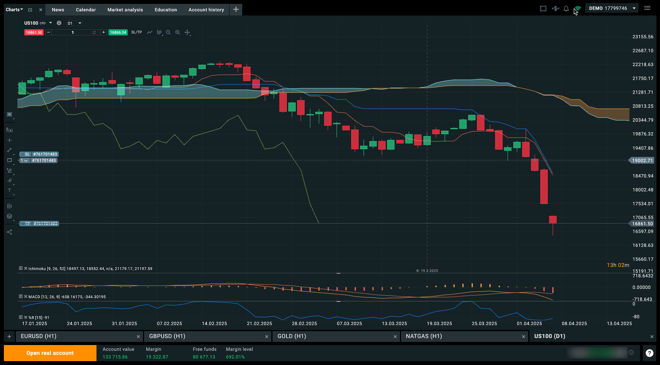Viewport: 660px width, 365px height.
Task: Click the Margin level percentage
Action: (235, 357)
